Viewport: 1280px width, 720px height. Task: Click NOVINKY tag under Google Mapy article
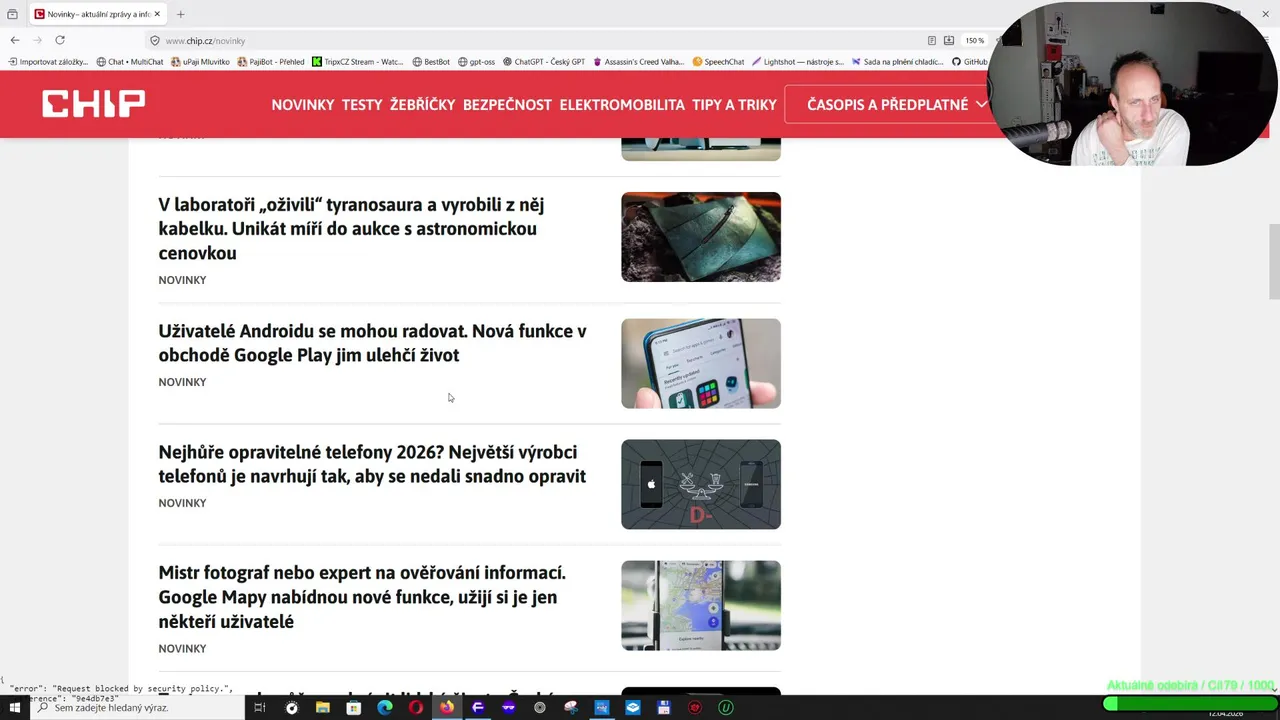(x=182, y=649)
